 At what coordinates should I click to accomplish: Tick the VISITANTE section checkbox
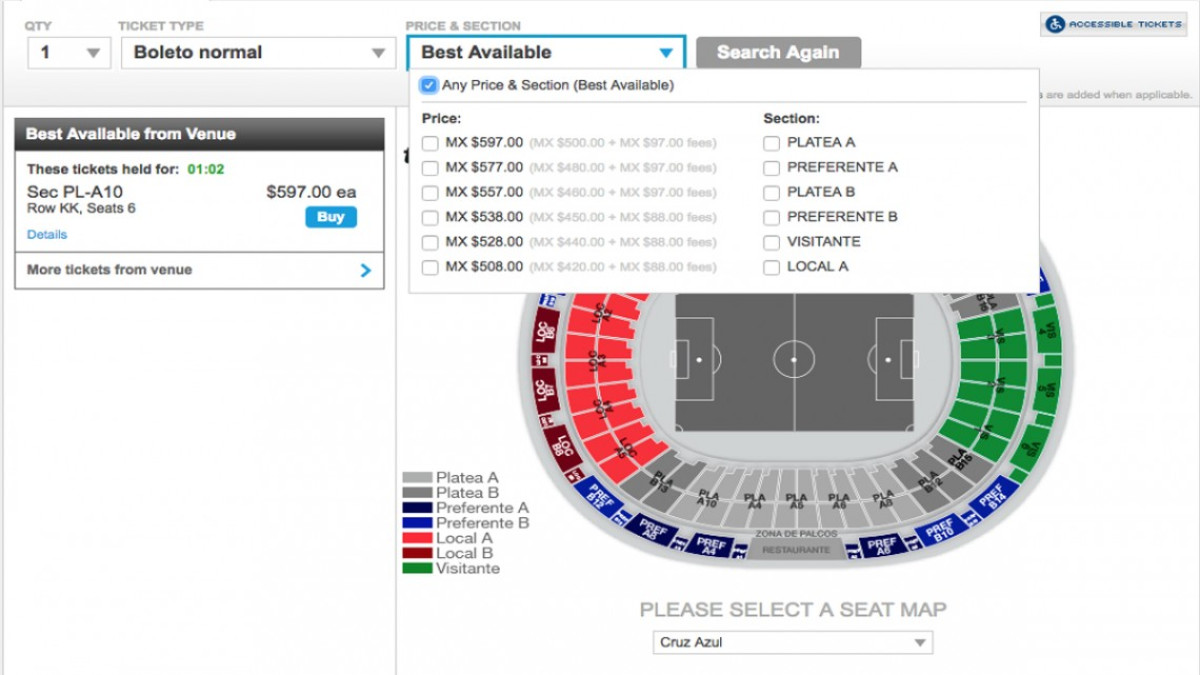coord(771,242)
